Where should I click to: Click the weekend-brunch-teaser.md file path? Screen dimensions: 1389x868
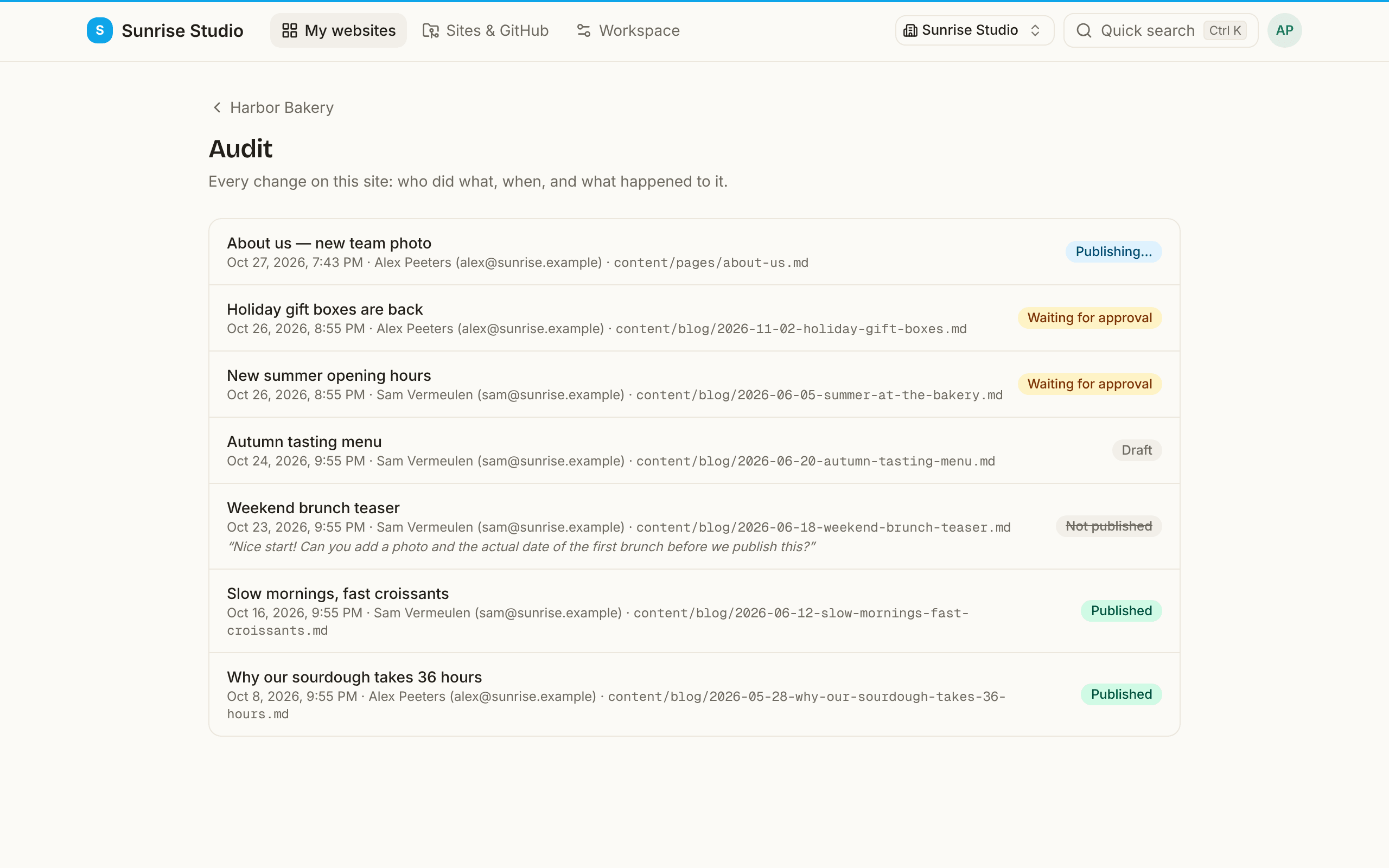coord(823,527)
